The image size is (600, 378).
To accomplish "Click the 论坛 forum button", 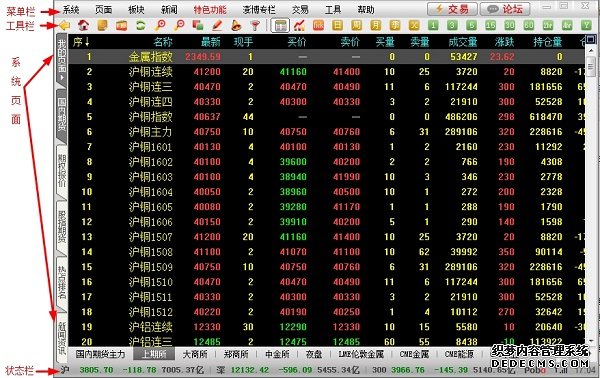I will point(505,9).
